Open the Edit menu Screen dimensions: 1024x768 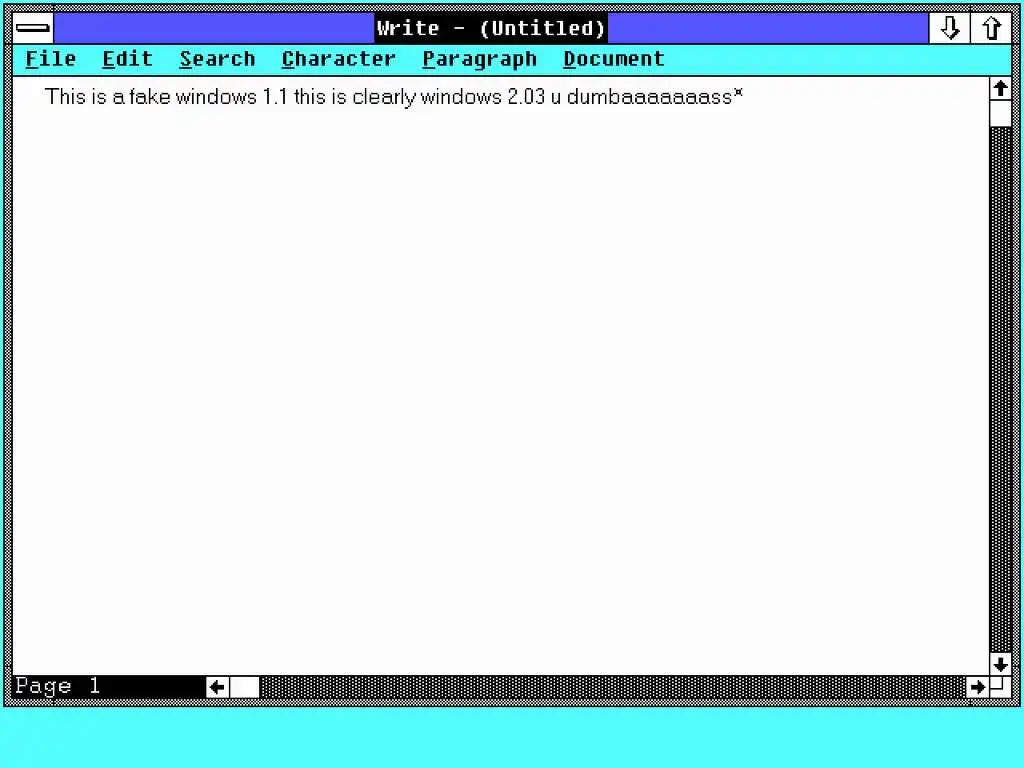click(127, 59)
